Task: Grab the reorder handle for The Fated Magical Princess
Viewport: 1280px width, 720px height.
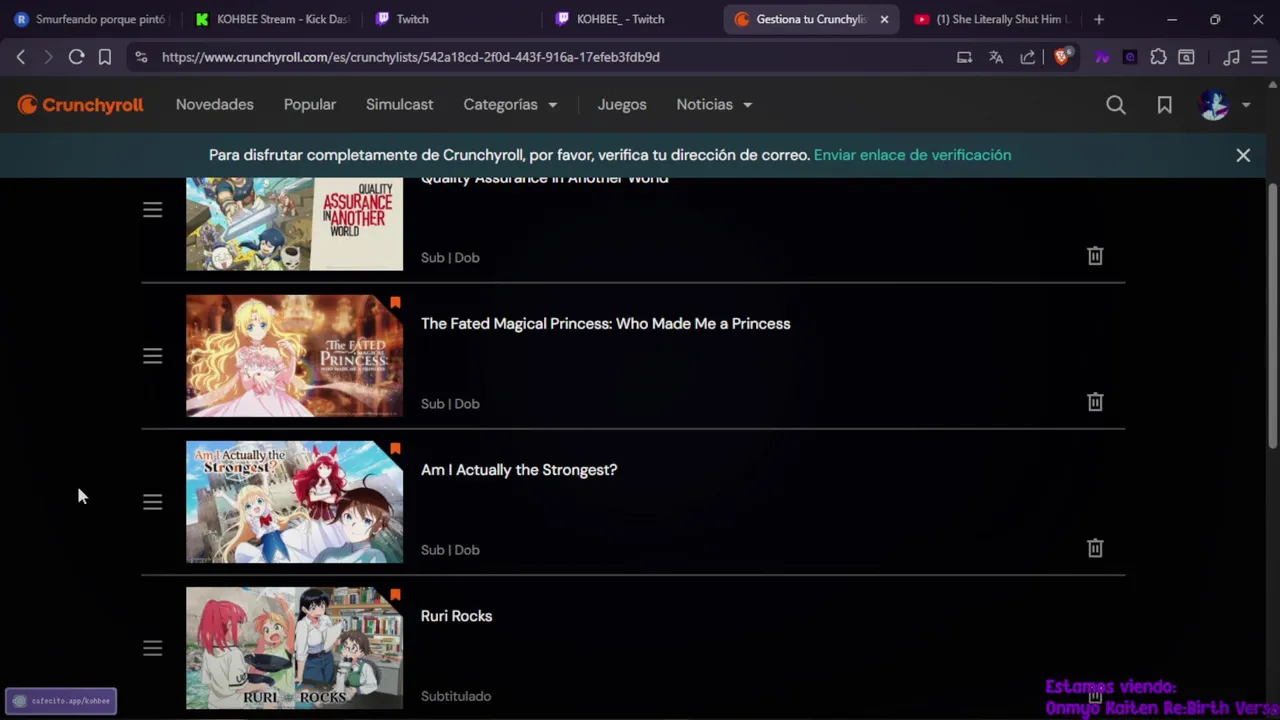Action: click(x=152, y=356)
